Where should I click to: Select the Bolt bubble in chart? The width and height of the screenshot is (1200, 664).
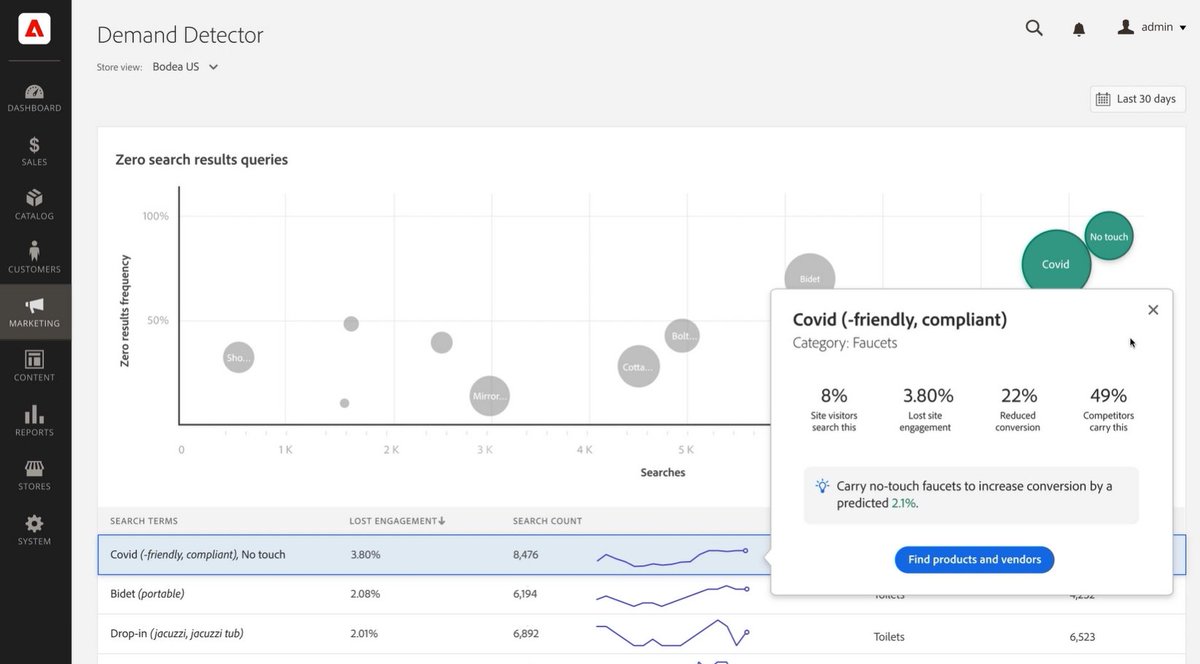pos(682,336)
